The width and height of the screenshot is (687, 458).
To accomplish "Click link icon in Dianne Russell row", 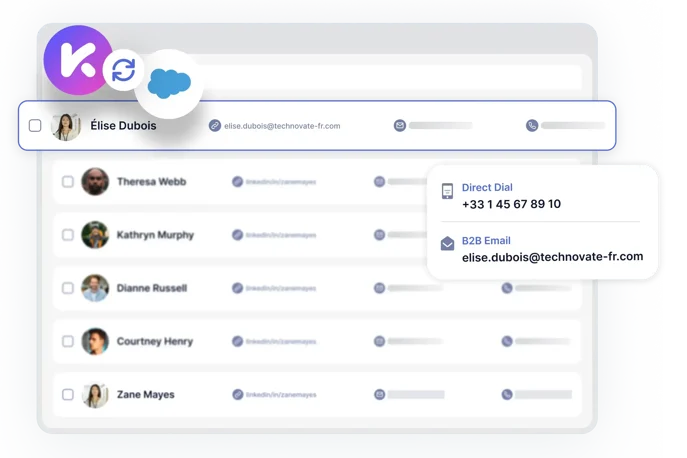I will (237, 288).
